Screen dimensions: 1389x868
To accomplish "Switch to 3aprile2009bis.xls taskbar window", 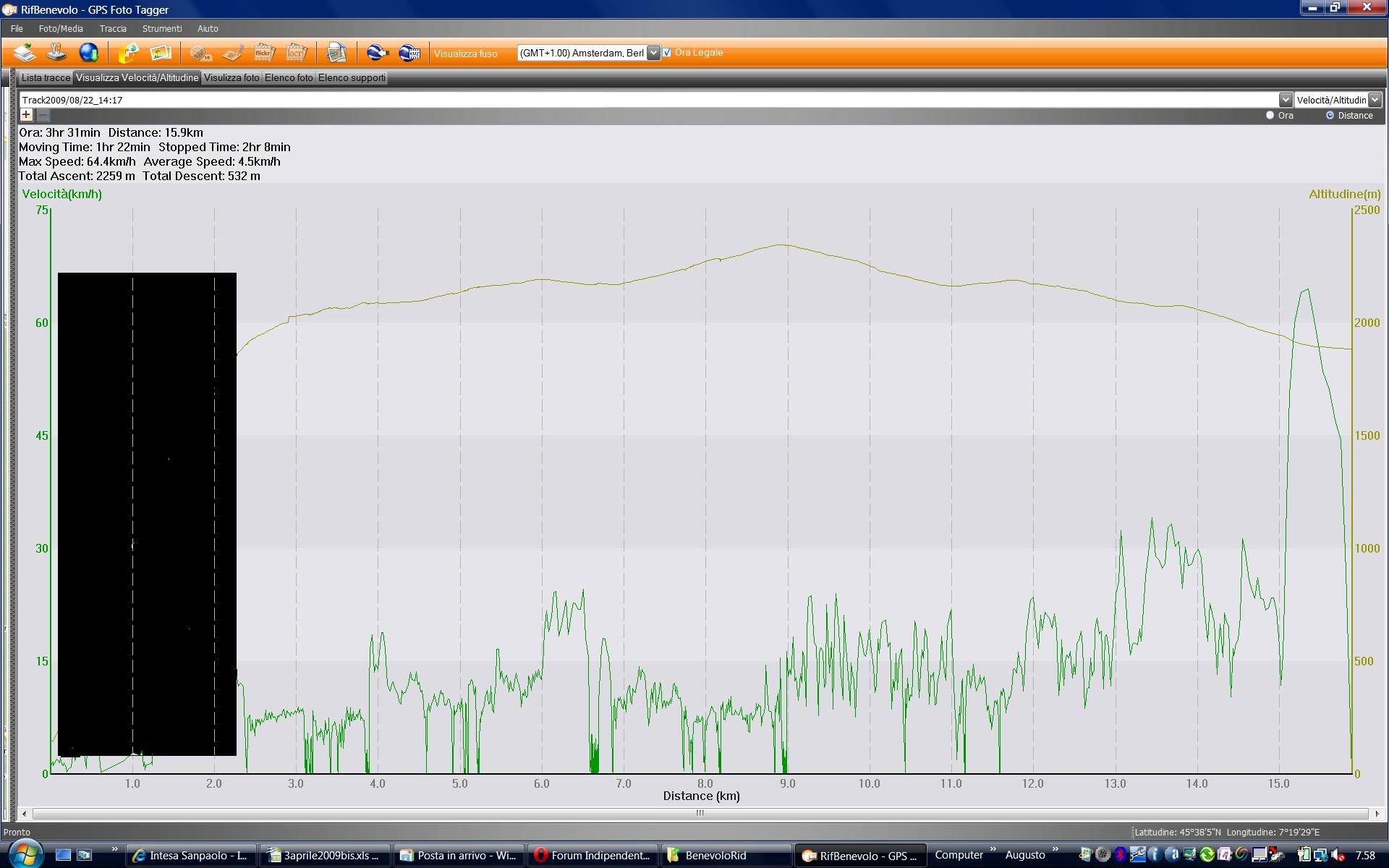I will 324,855.
